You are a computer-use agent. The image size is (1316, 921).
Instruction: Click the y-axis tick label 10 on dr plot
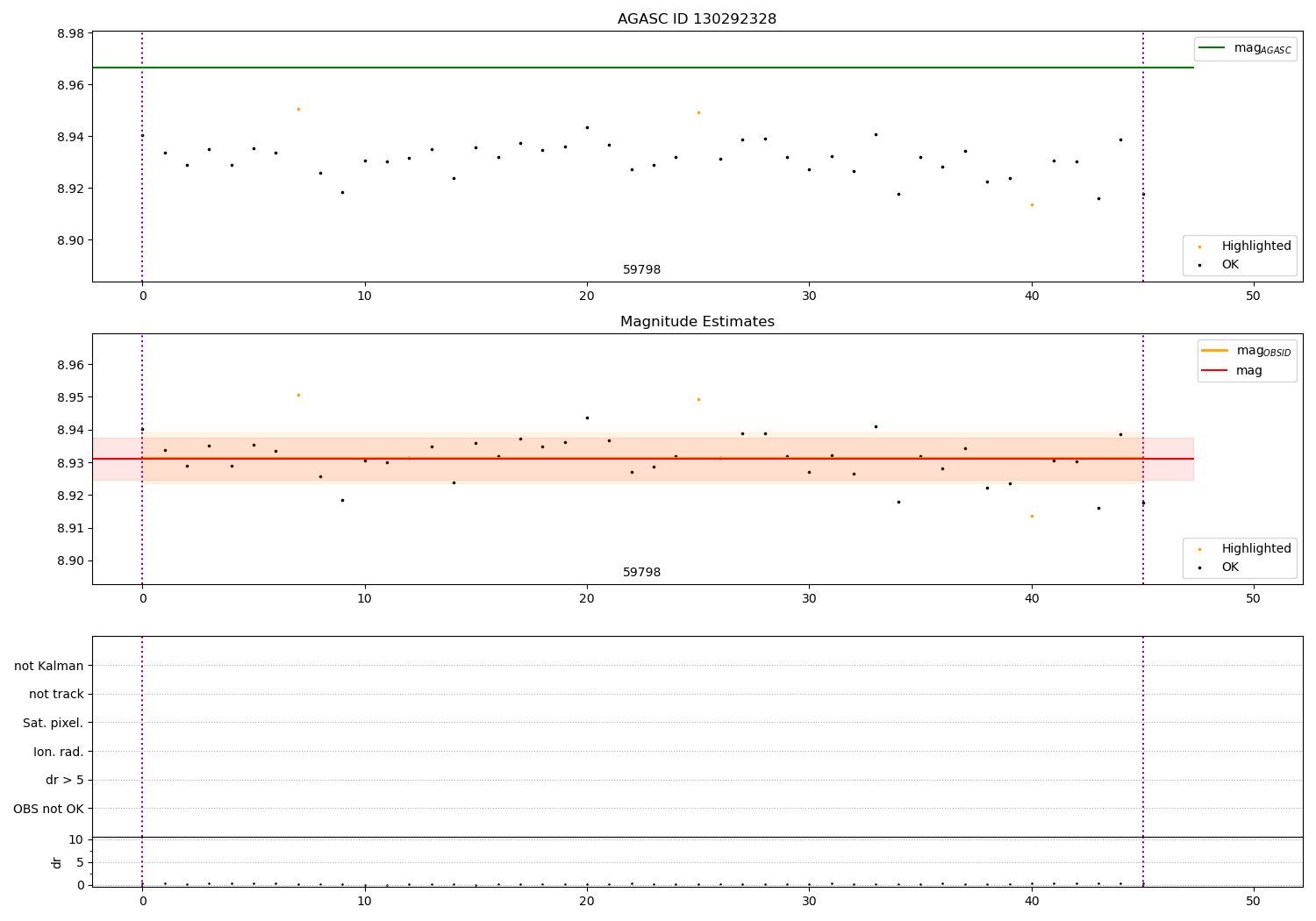click(x=76, y=839)
